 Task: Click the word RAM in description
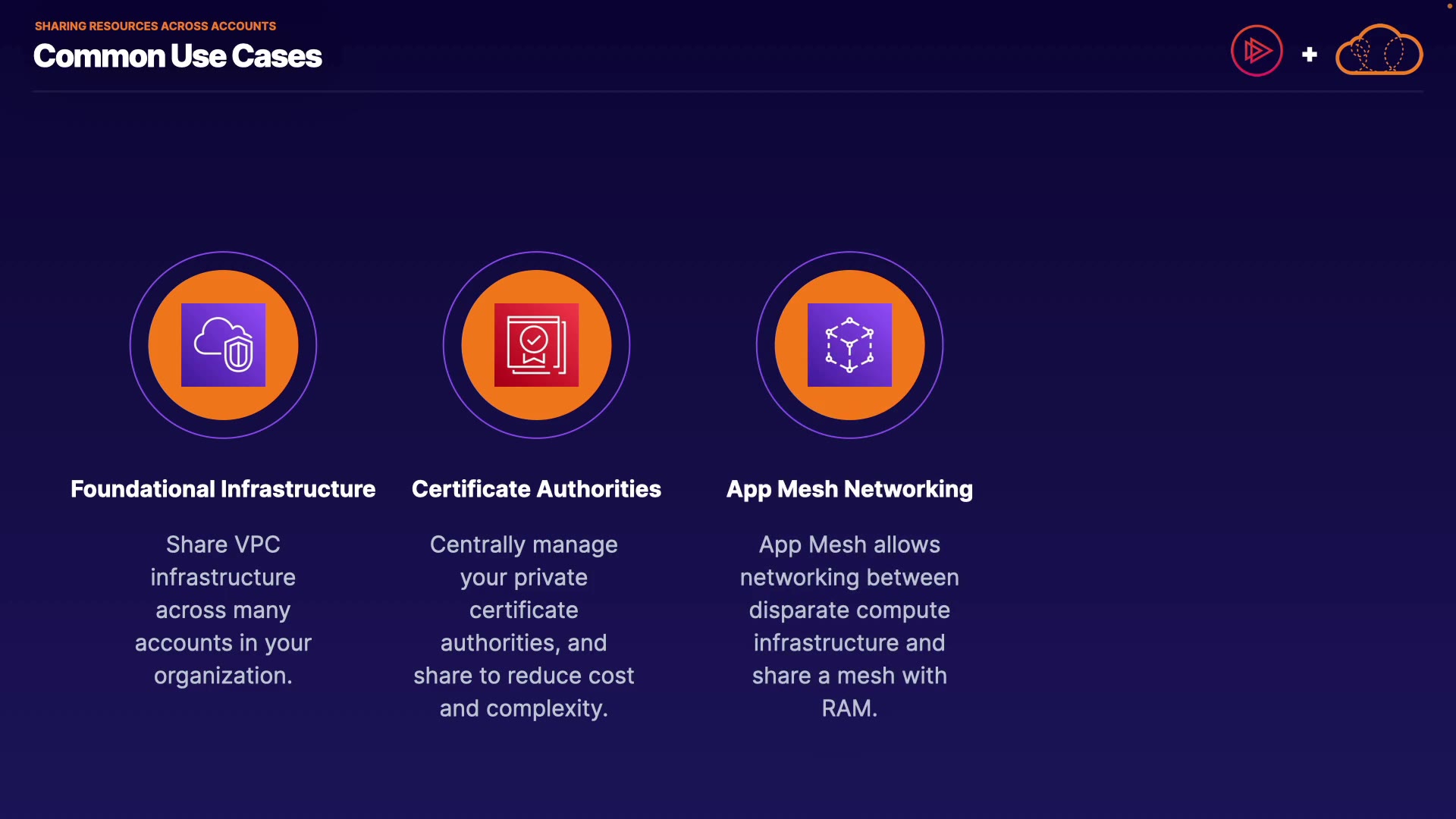(846, 708)
